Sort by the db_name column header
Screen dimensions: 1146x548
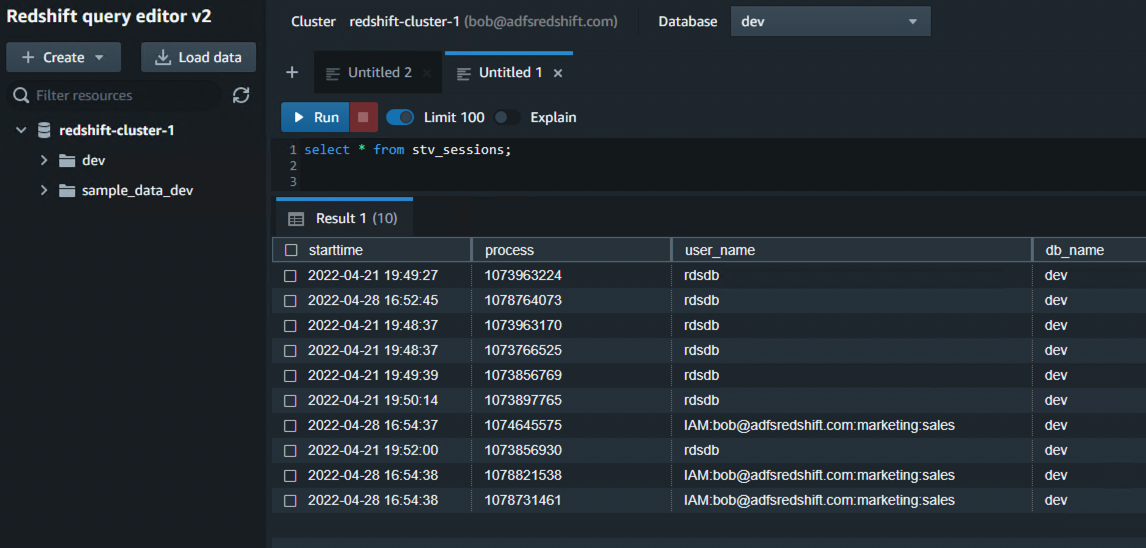[1074, 250]
